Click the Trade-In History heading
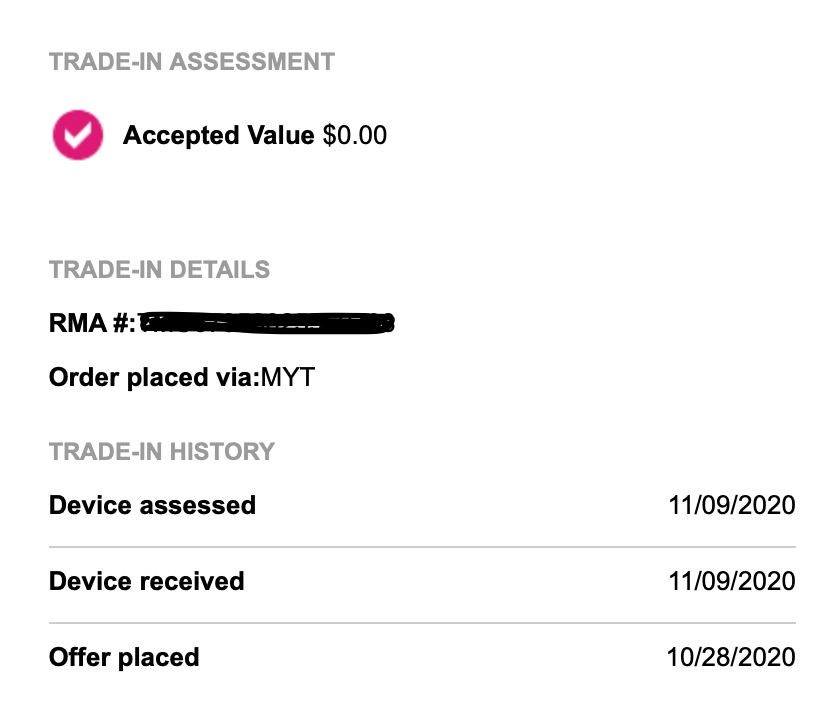 (x=161, y=452)
